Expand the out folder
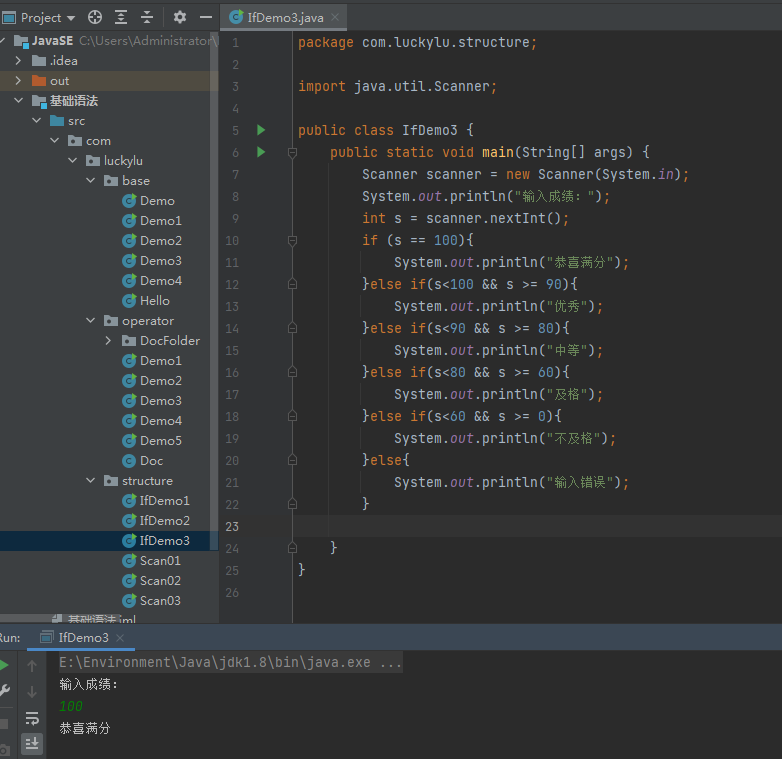Screen dimensions: 782x759 18,81
